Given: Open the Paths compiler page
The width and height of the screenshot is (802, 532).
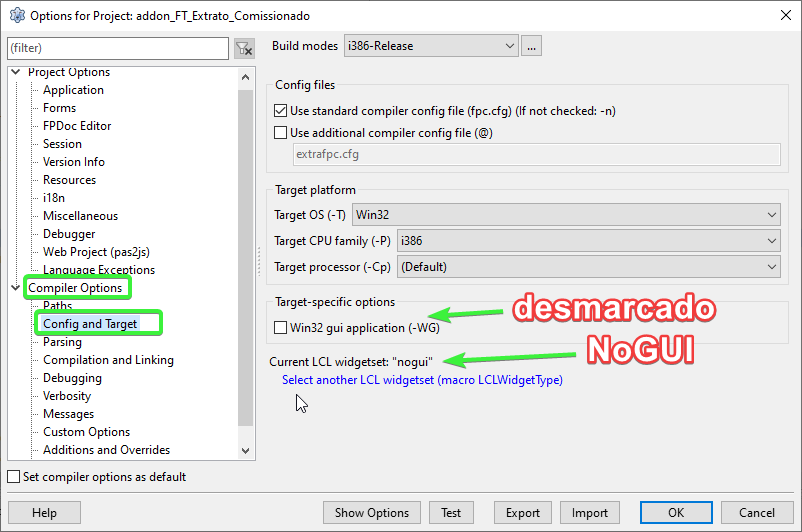Looking at the screenshot, I should [57, 306].
